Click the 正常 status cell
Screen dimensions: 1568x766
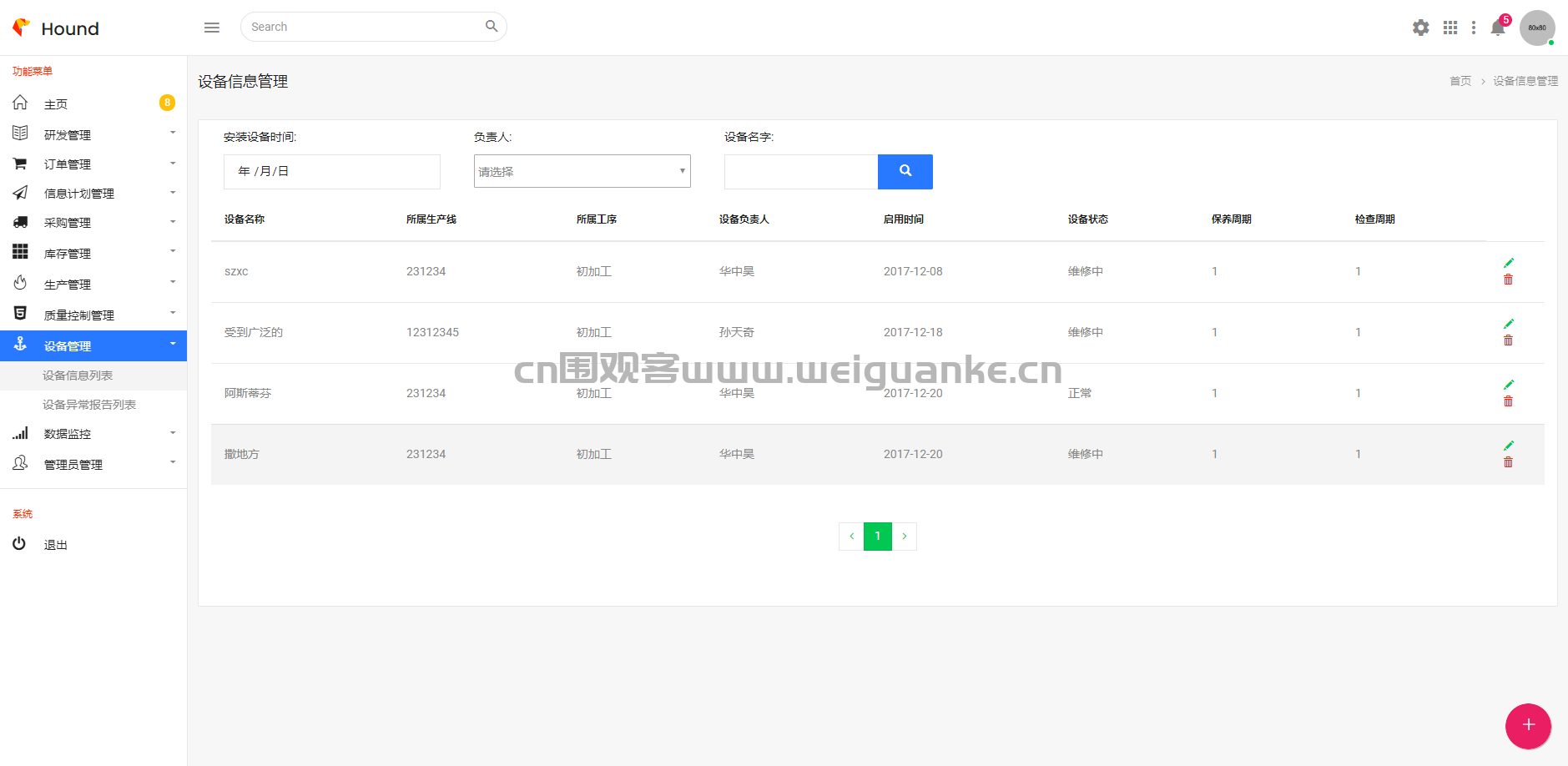[1080, 393]
